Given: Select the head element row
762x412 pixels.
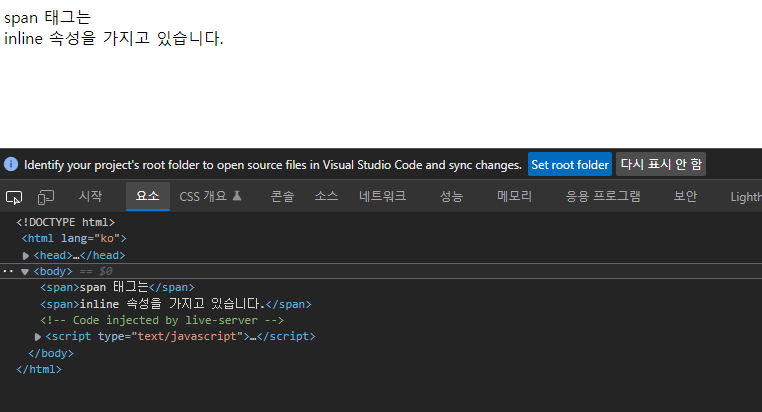Looking at the screenshot, I should click(x=79, y=255).
